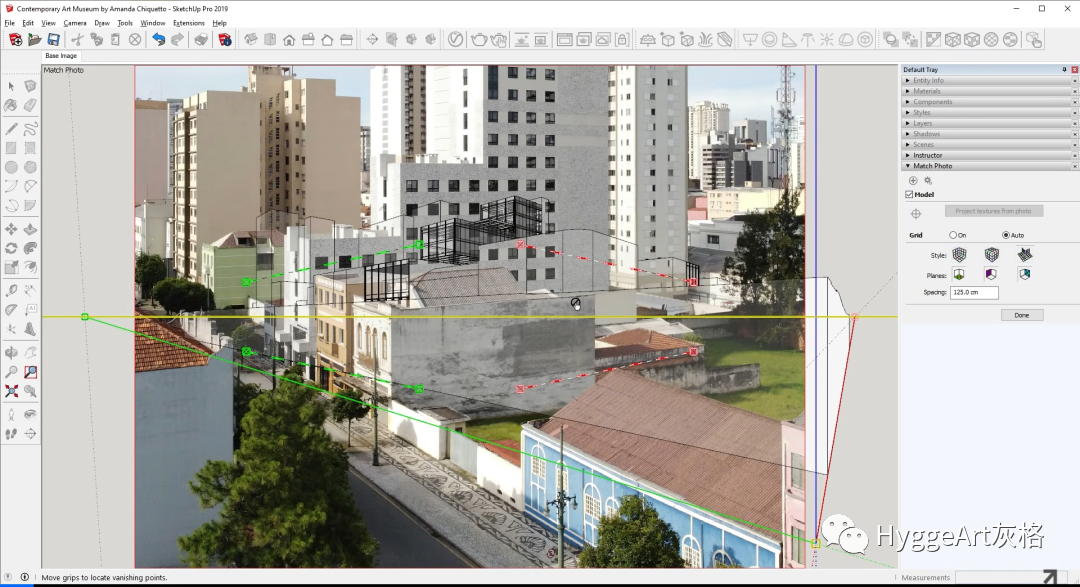Choose the Eraser tool
The height and width of the screenshot is (587, 1080).
[30, 105]
